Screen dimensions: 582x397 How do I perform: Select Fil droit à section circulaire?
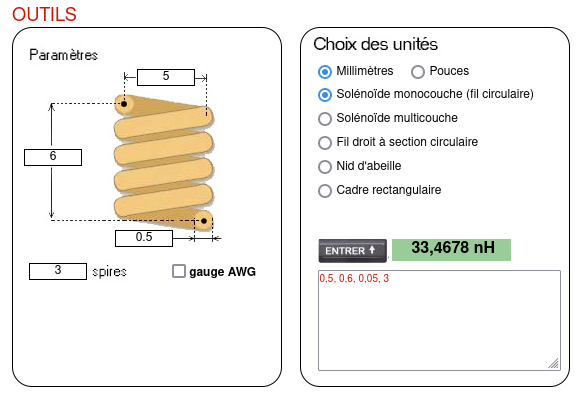click(325, 143)
